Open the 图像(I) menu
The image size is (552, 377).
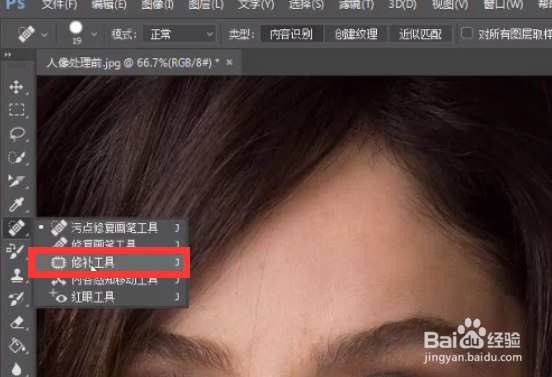click(157, 5)
